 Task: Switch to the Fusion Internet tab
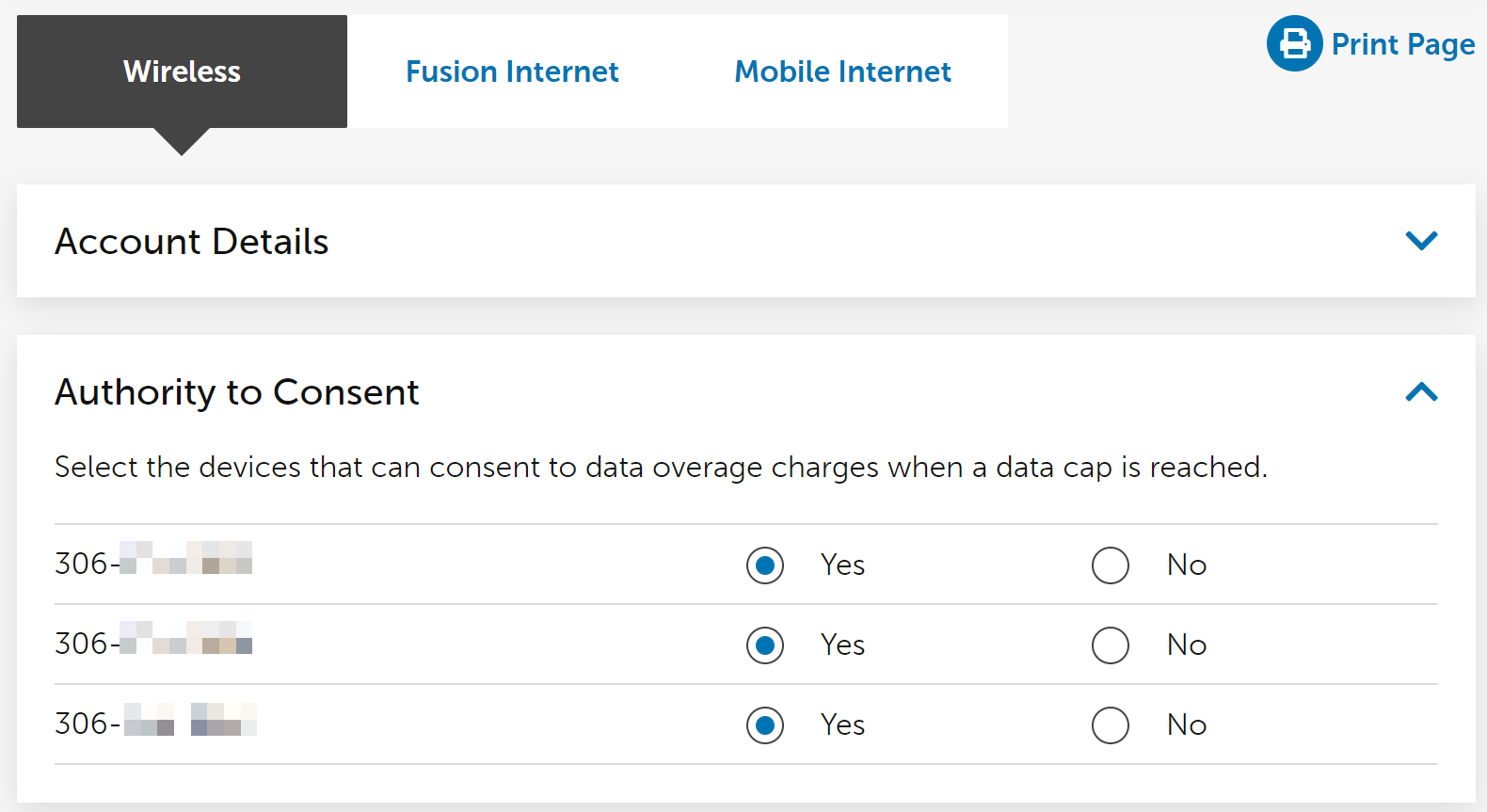[512, 72]
